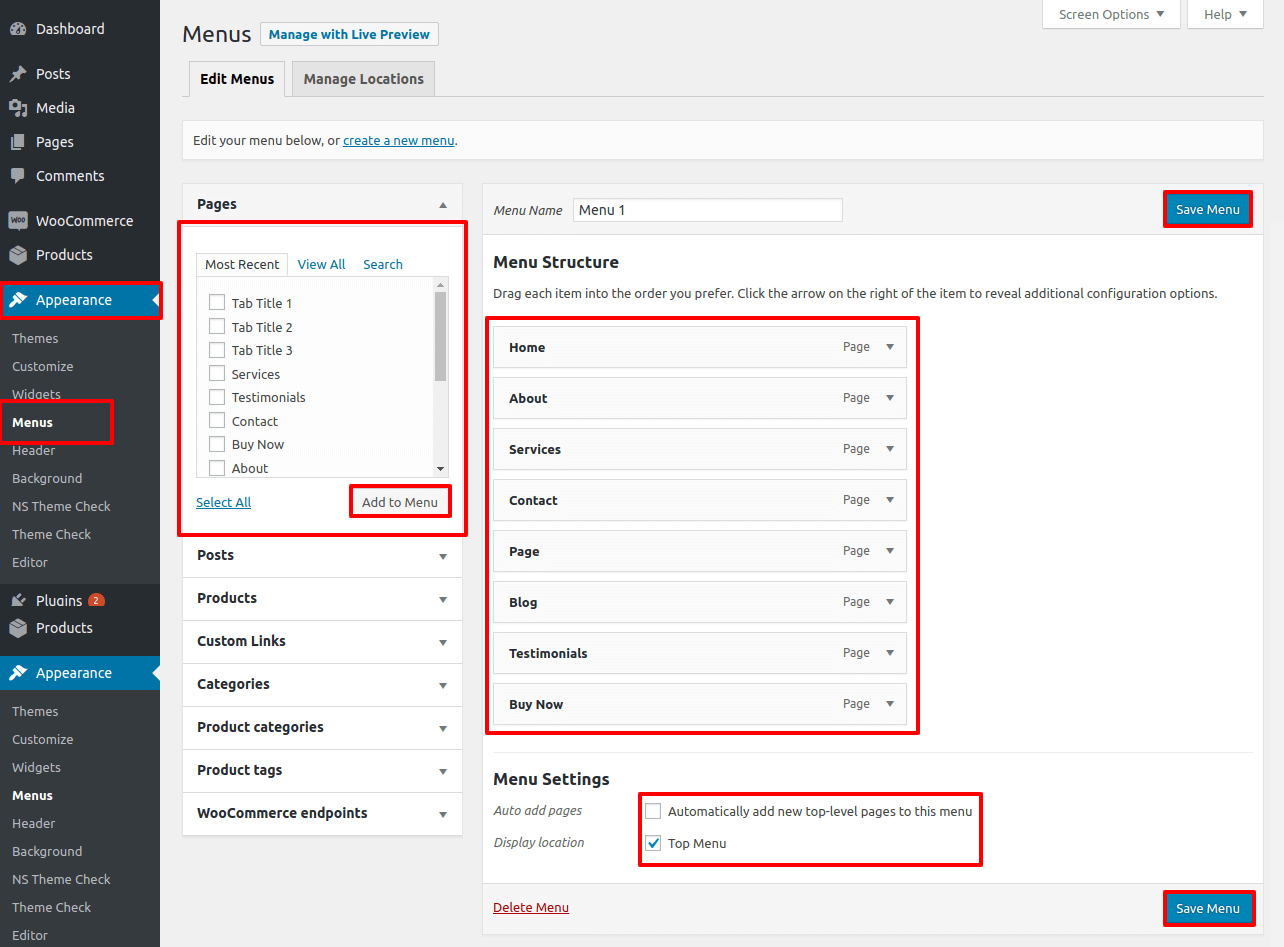Select the View All tab in Pages
Screen dimensions: 1284x947
(x=321, y=263)
